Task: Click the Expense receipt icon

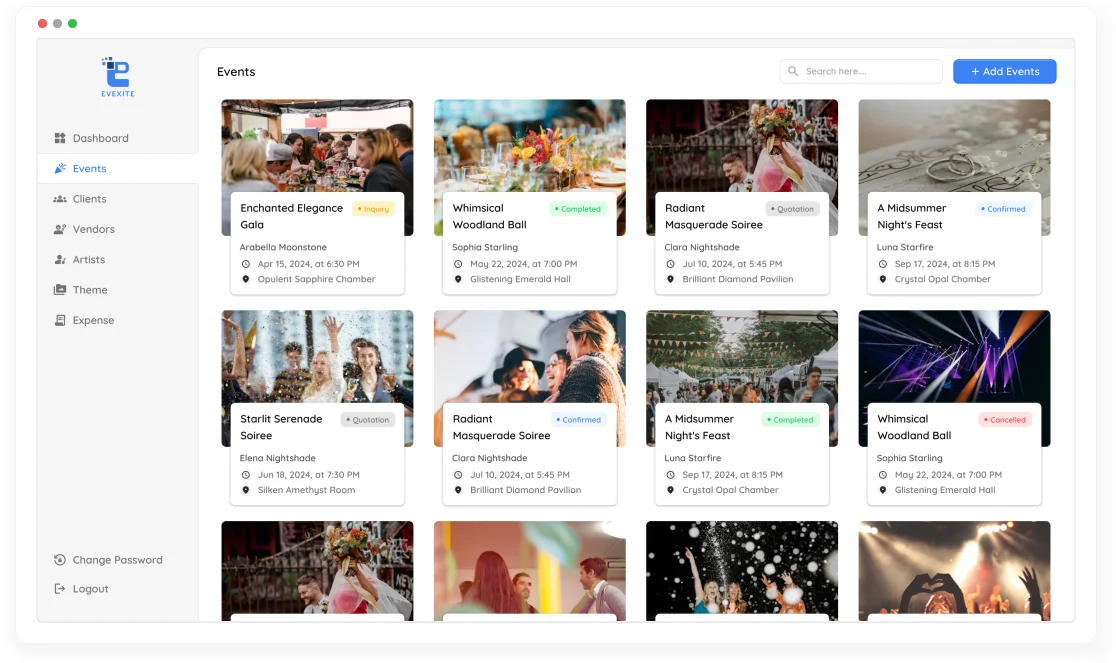Action: [60, 321]
